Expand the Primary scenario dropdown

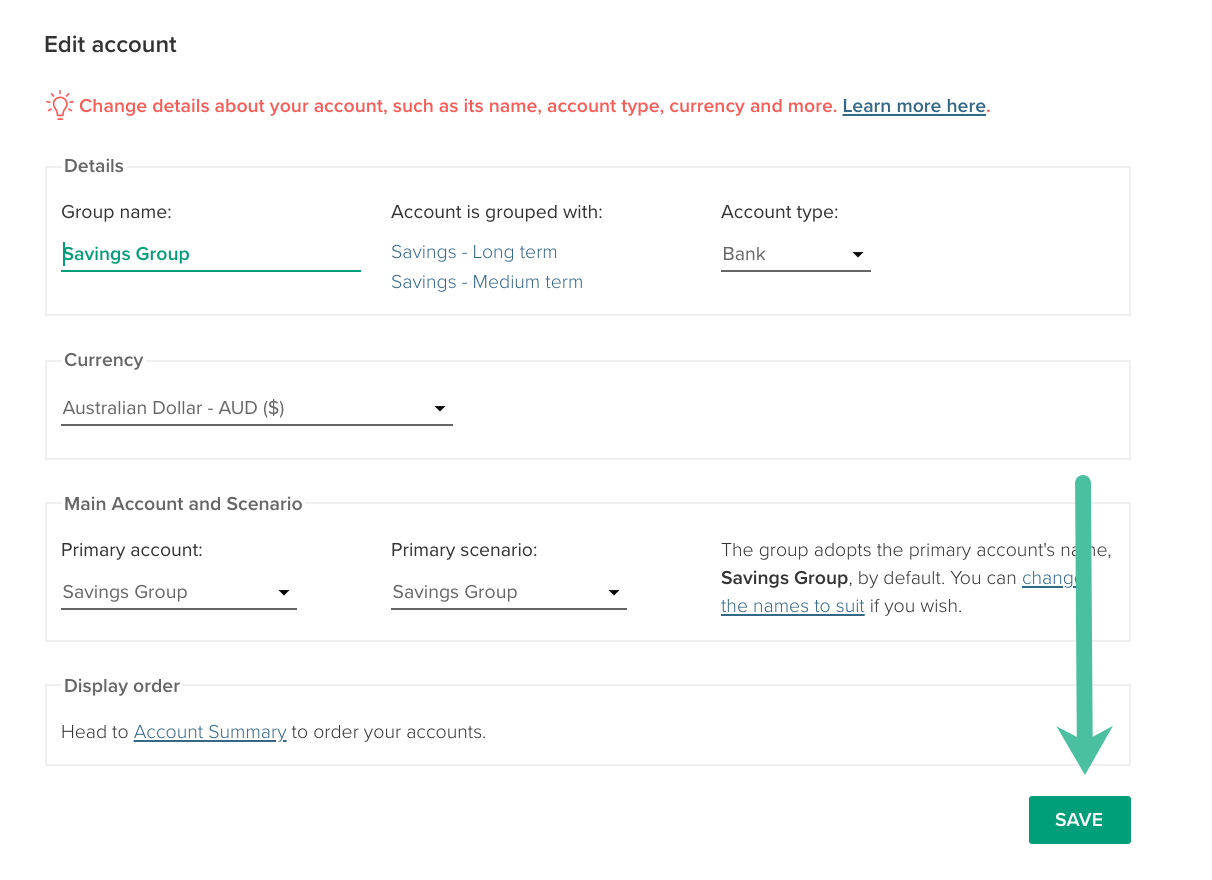click(x=495, y=592)
